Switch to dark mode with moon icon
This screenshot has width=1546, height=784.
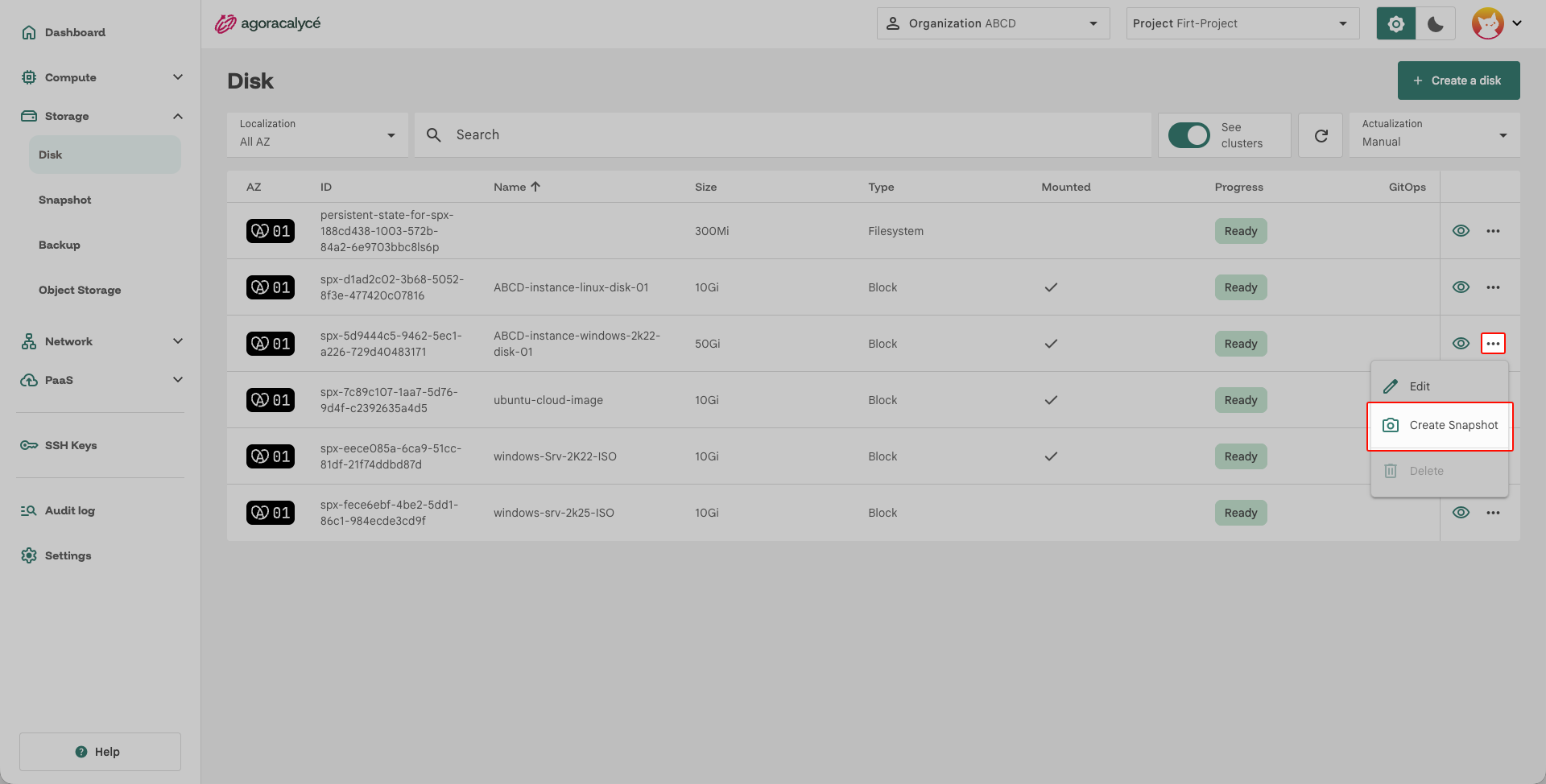tap(1436, 23)
